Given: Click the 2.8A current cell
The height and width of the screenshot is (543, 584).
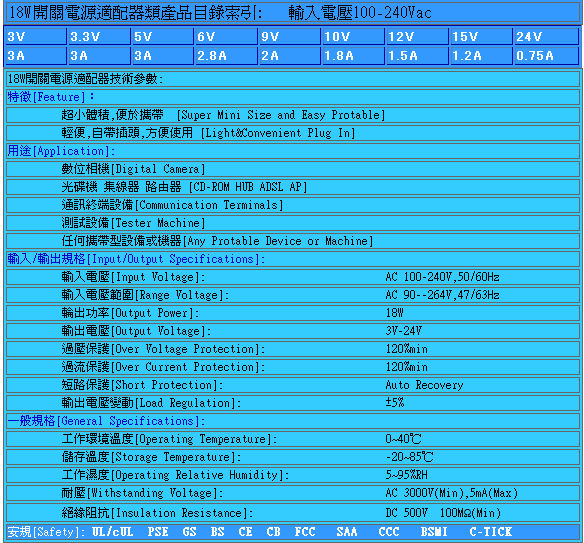Looking at the screenshot, I should coord(226,55).
